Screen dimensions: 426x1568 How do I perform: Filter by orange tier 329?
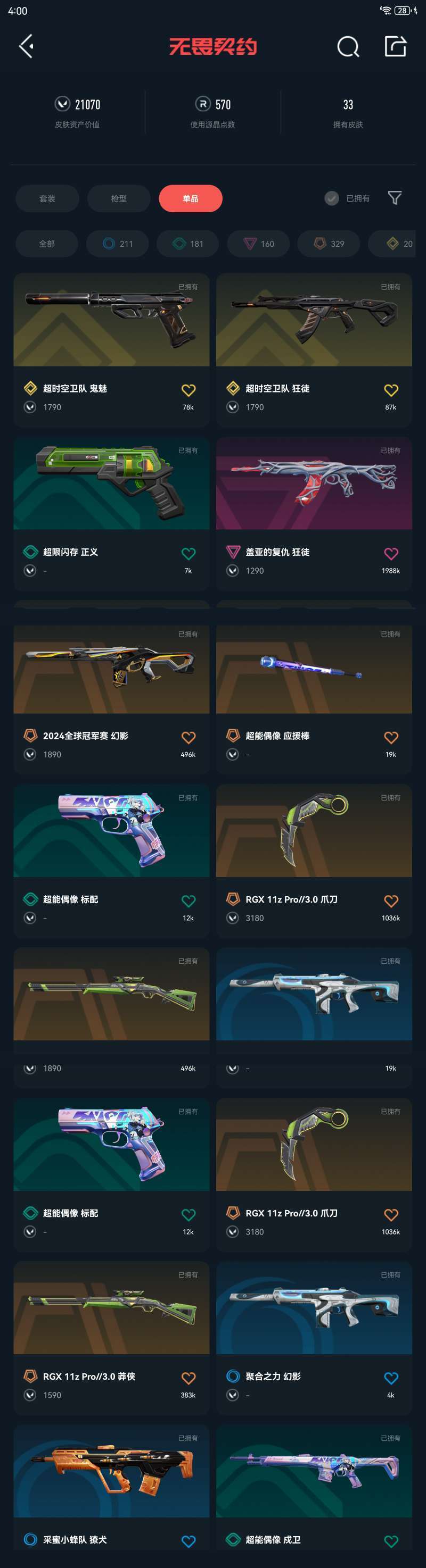tap(329, 244)
